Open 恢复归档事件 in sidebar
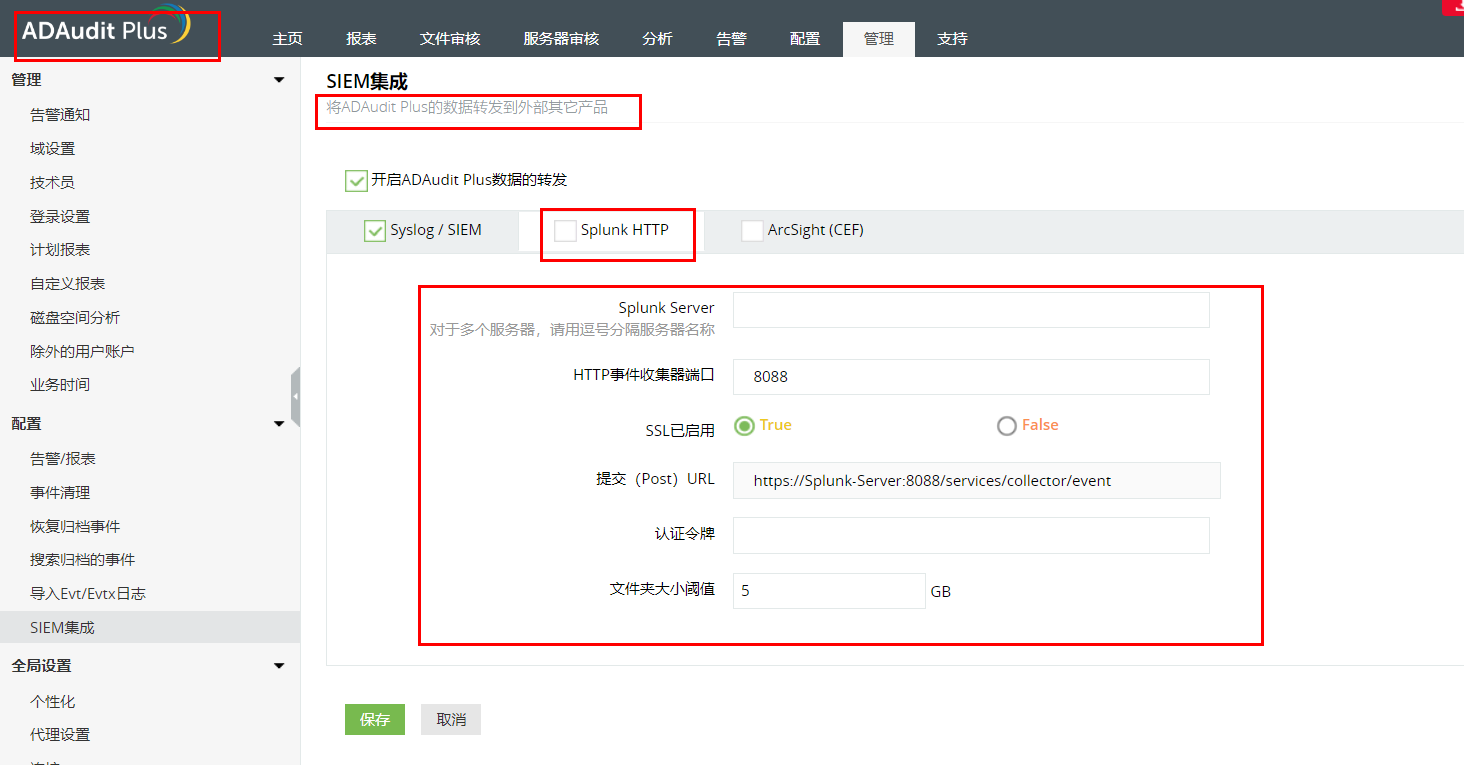This screenshot has width=1464, height=765. (x=75, y=527)
